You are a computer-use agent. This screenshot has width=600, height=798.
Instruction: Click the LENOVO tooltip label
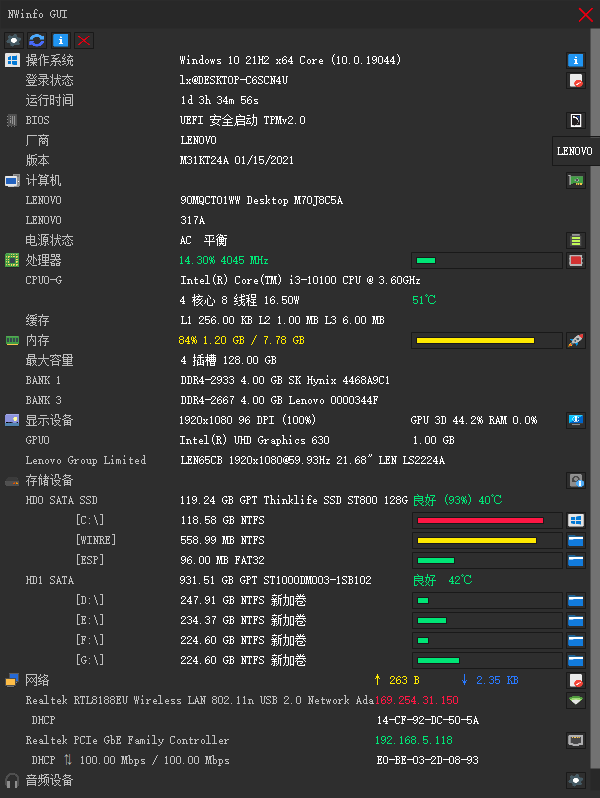coord(575,151)
